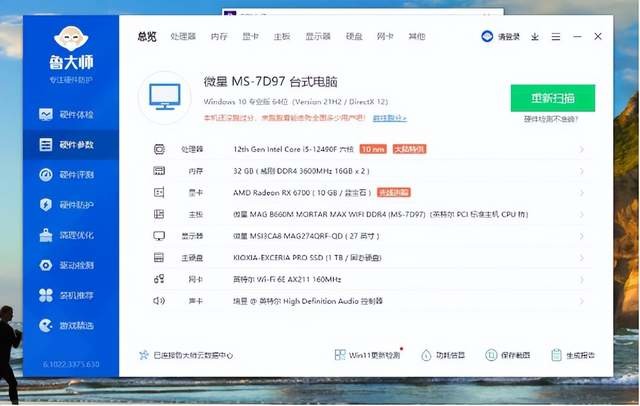Screen dimensions: 640x406
Task: Expand the High Definition Audio row chevron
Action: [x=582, y=301]
